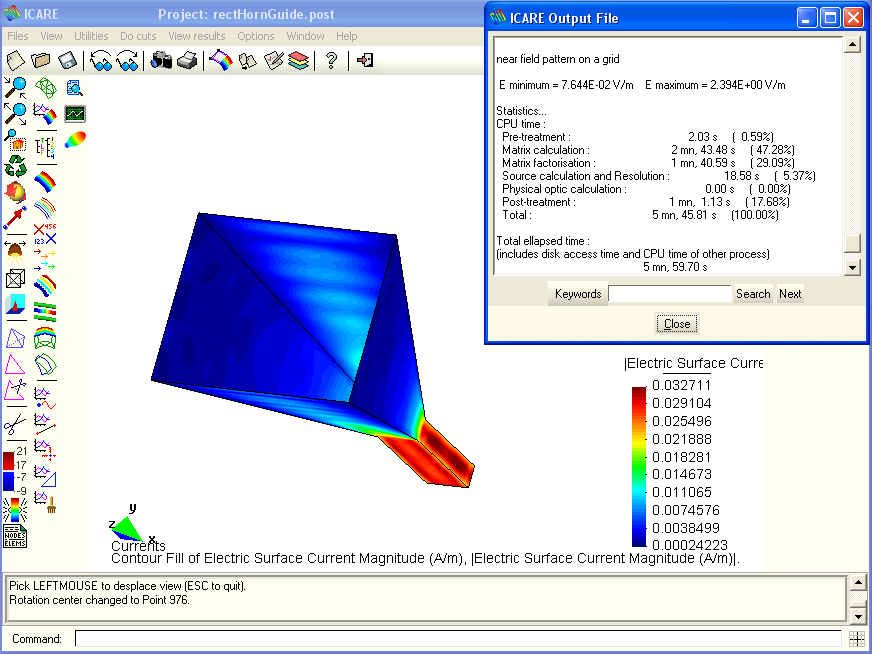Save project using the floppy disk icon
The image size is (872, 654).
tap(67, 60)
